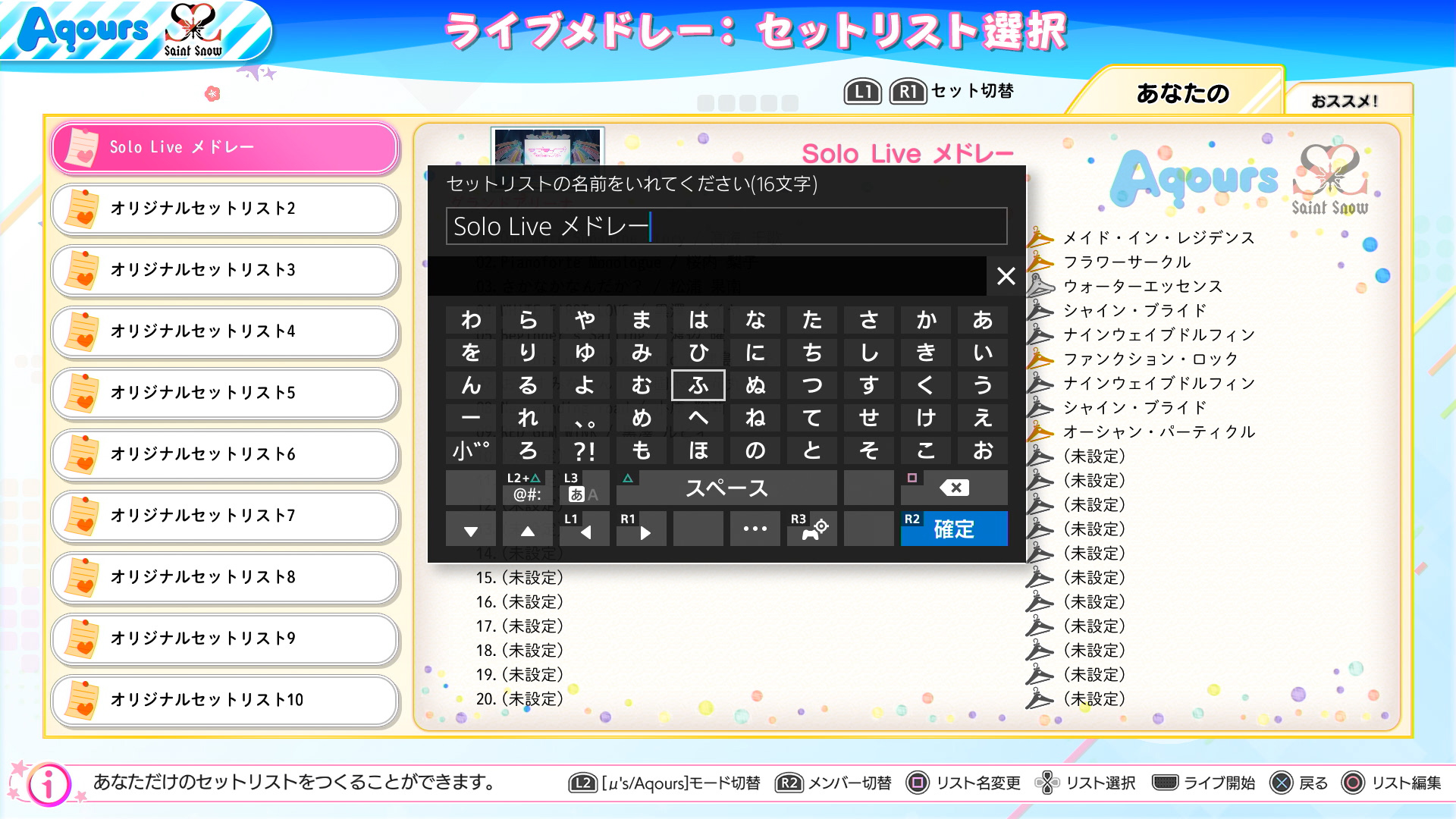Tap the あ kana key
Screen dimensions: 1456x819
(x=983, y=320)
